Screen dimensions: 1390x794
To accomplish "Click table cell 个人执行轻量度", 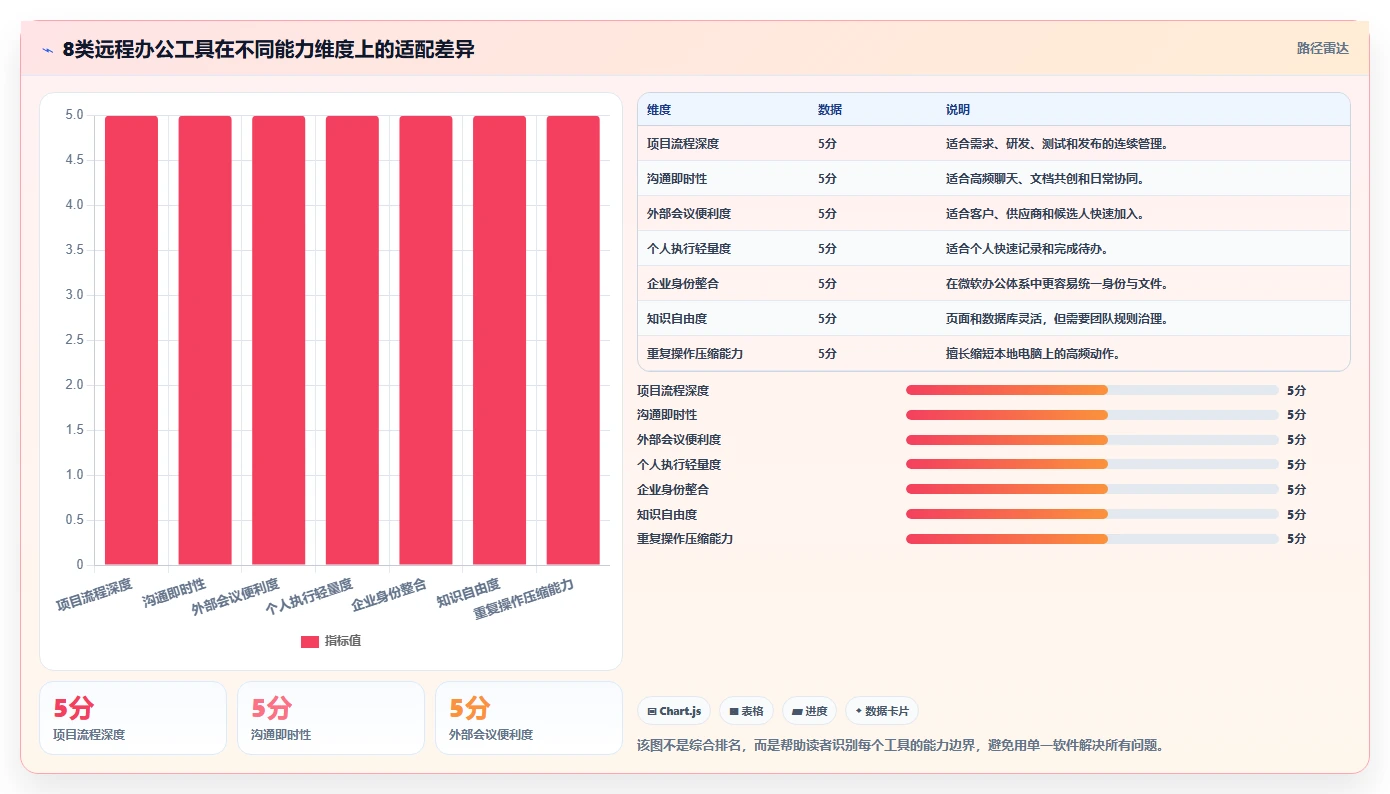I will (689, 249).
